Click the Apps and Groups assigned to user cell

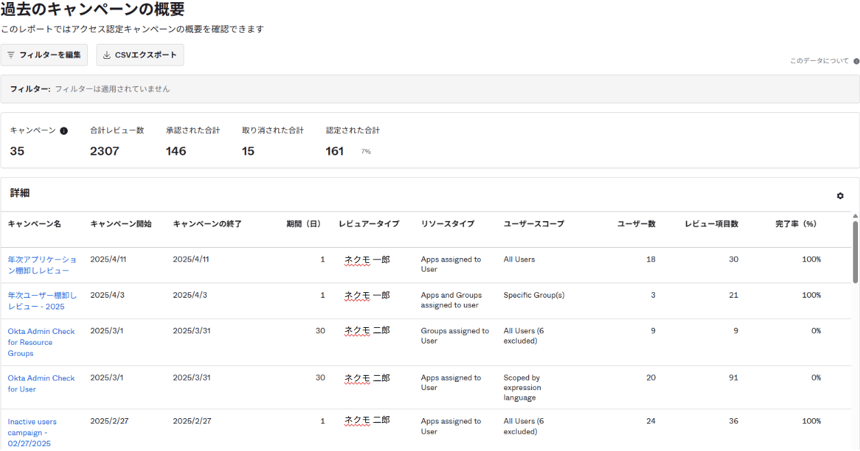[x=451, y=300]
